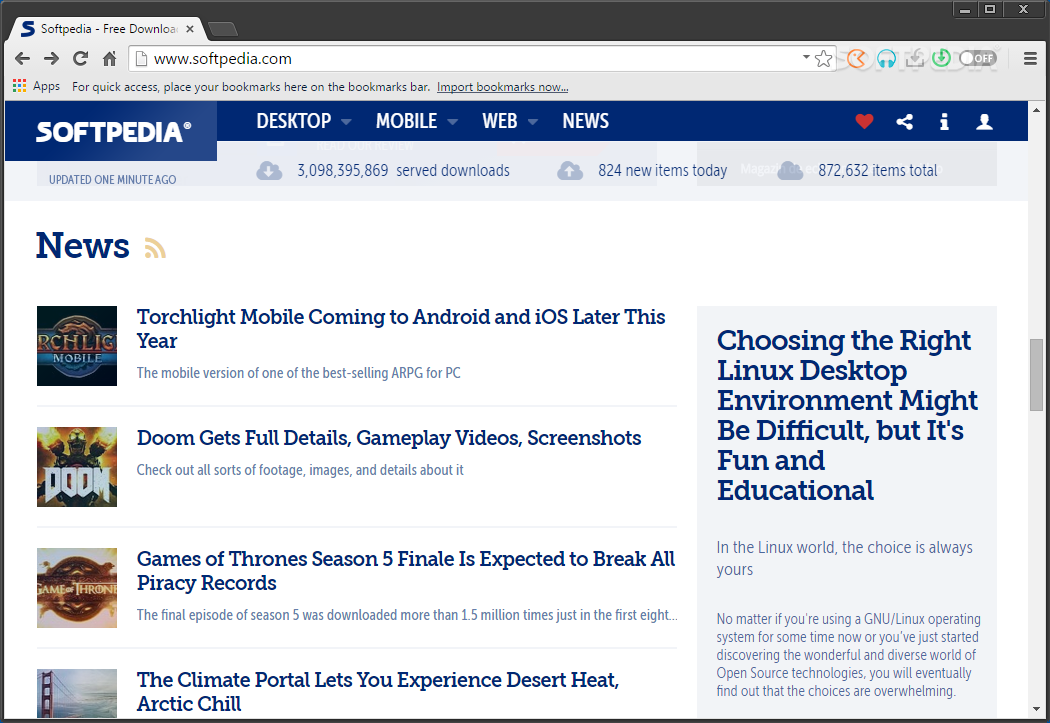Open Games of Thrones Season 5 Finale article
Image resolution: width=1050 pixels, height=723 pixels.
[x=406, y=570]
